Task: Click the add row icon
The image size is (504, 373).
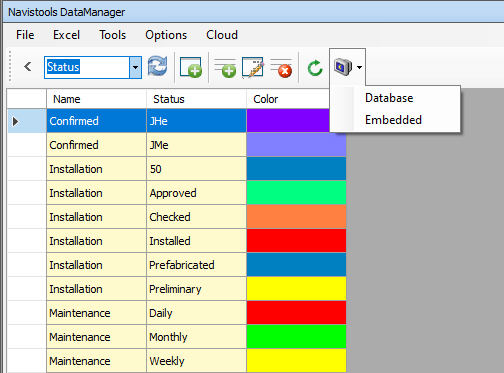Action: [225, 67]
